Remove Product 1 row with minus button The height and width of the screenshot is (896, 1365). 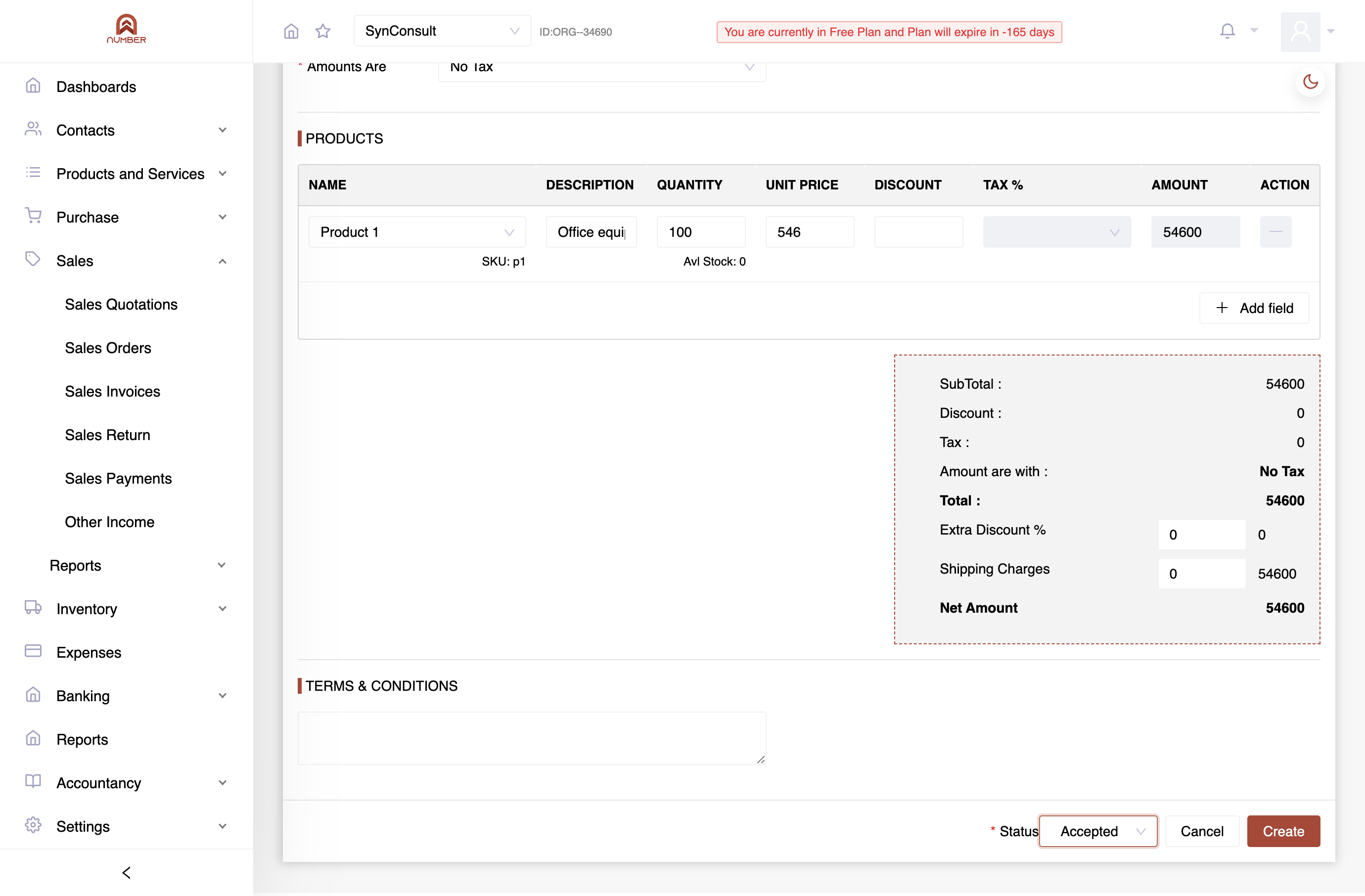click(1275, 231)
